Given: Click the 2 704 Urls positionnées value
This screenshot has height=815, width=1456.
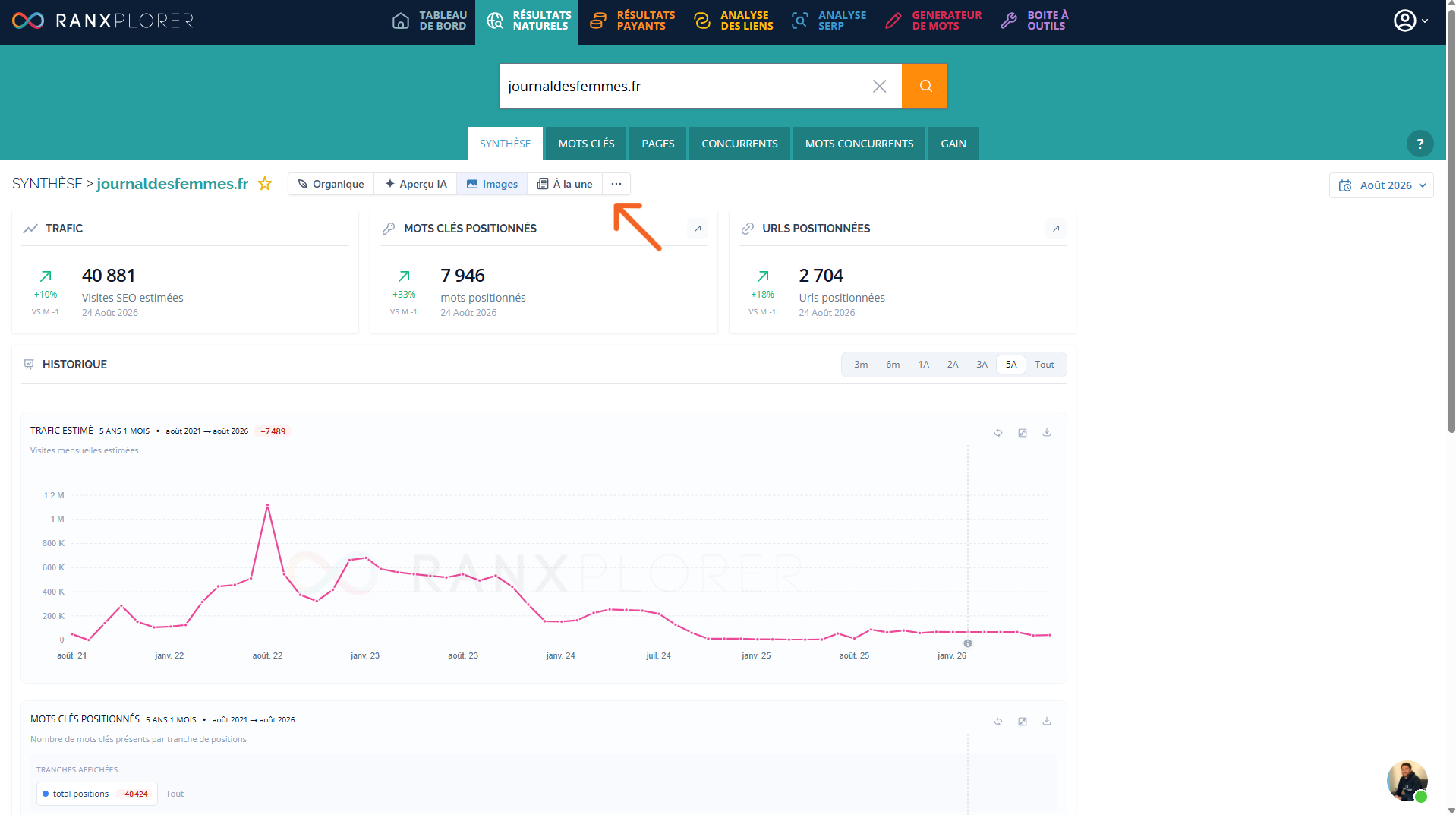Looking at the screenshot, I should click(821, 276).
